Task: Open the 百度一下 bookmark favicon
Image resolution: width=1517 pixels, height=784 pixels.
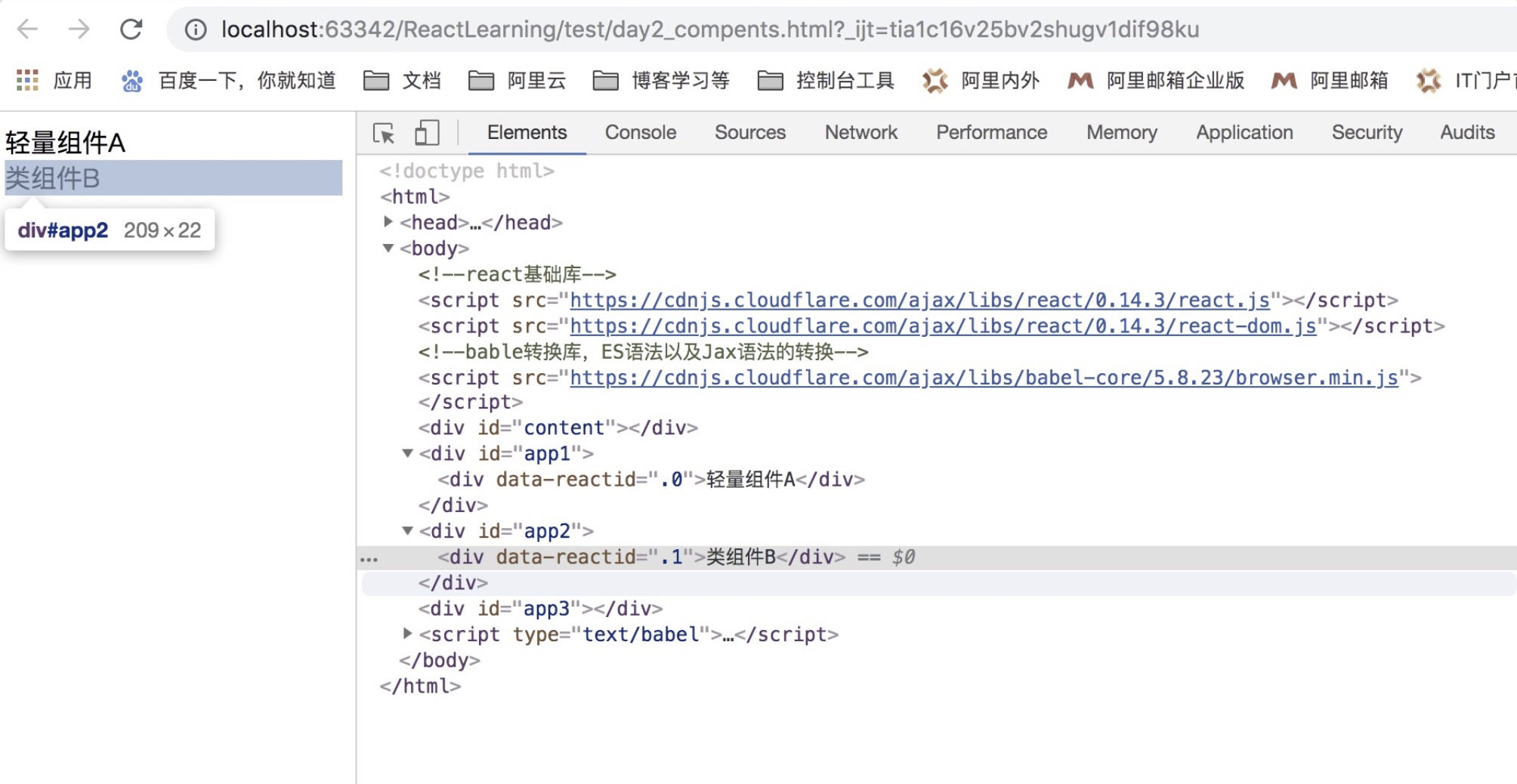Action: 132,80
